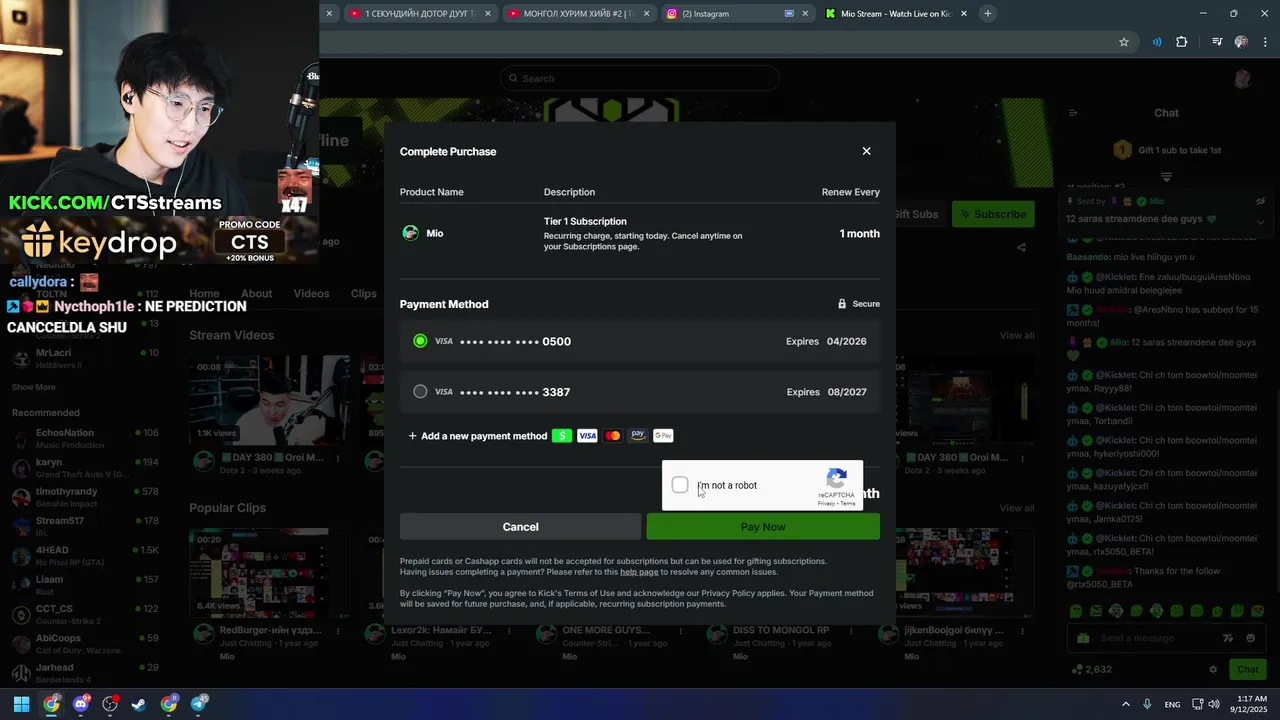Open the Clips tab on Mio's channel
This screenshot has height=720, width=1280.
click(x=363, y=294)
